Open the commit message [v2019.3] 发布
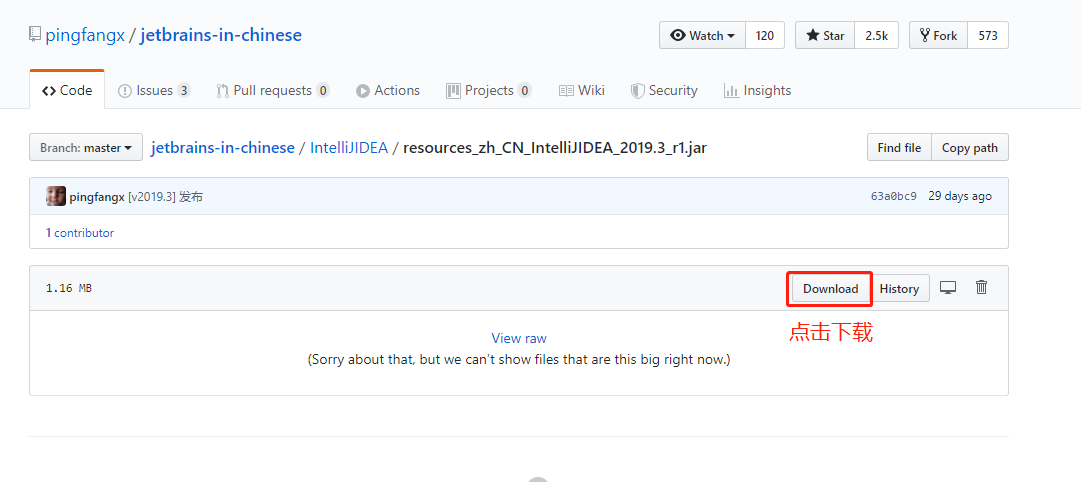Screen dimensions: 1081x482 (165, 197)
